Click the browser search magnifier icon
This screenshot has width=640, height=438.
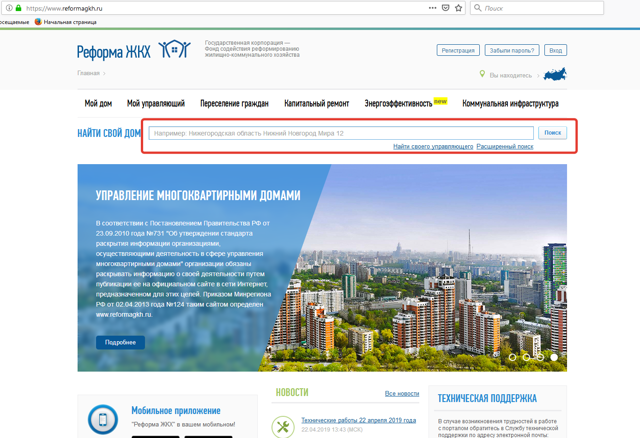[478, 8]
